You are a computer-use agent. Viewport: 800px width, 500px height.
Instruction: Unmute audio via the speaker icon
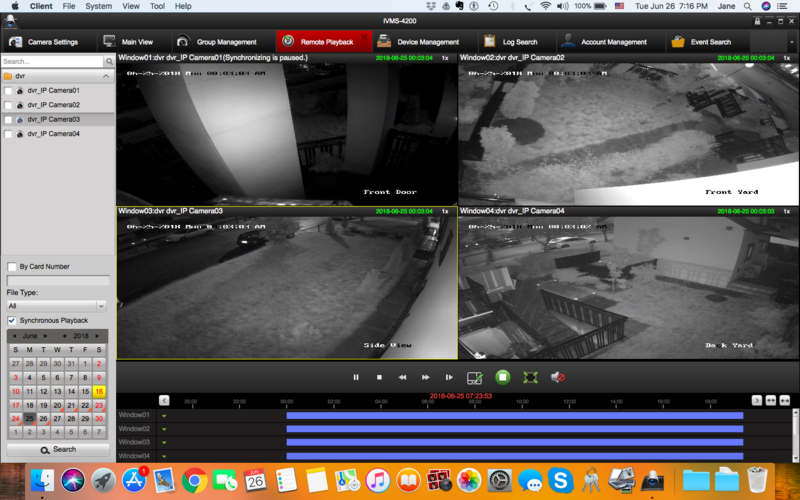[x=558, y=378]
